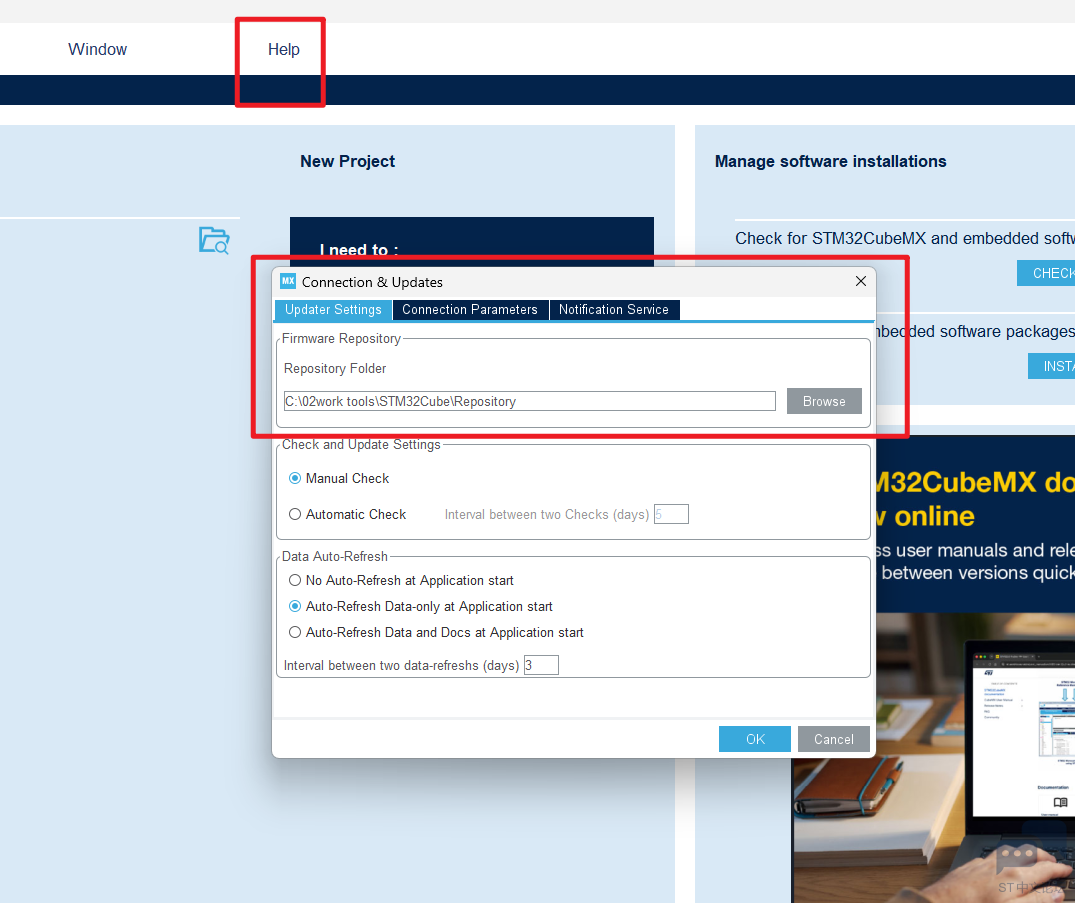Click the interval between two Checks field
The image size is (1075, 903).
pyautogui.click(x=671, y=514)
